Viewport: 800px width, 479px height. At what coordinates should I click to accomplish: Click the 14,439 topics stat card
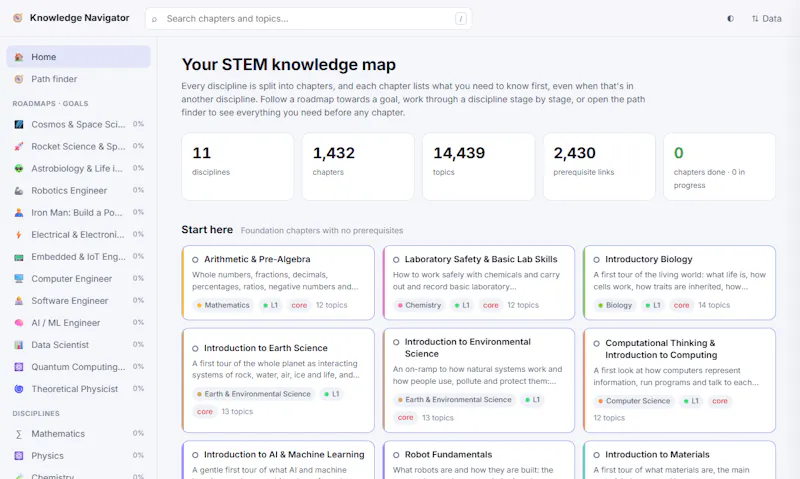point(479,167)
